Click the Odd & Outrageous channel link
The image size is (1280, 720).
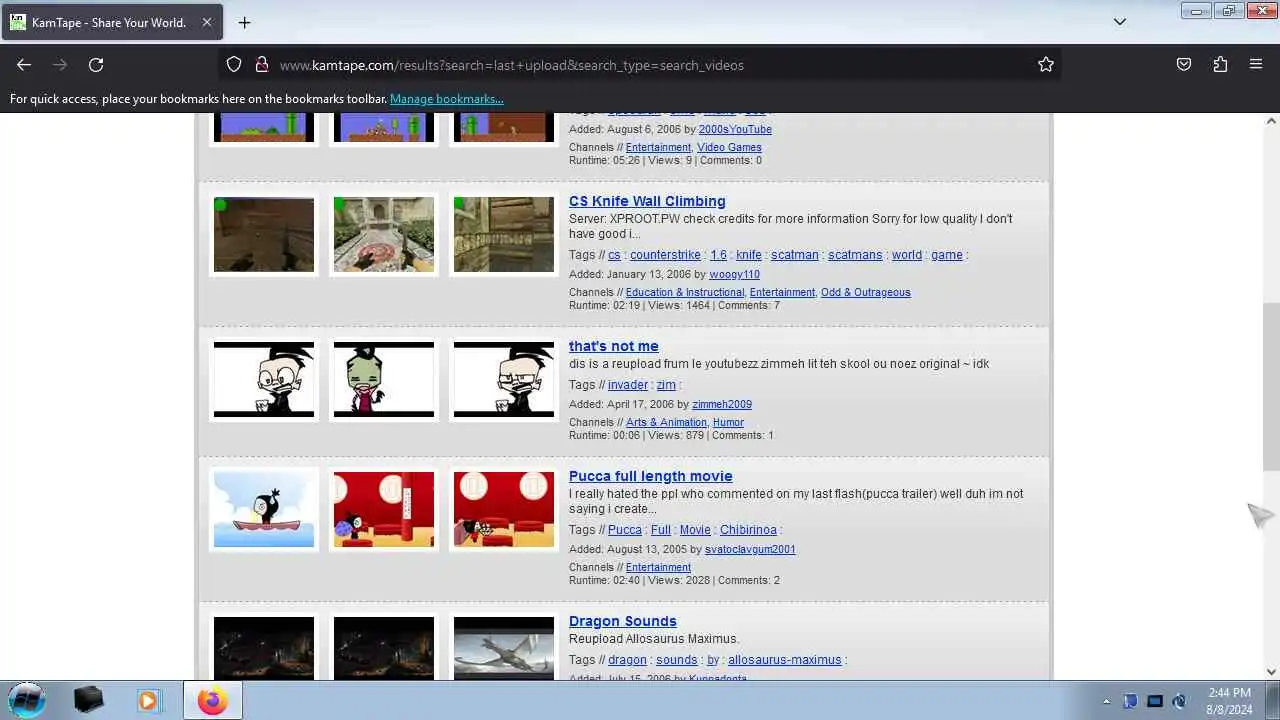pos(866,293)
